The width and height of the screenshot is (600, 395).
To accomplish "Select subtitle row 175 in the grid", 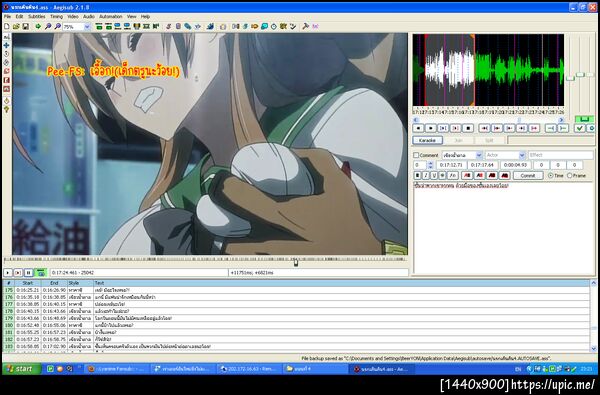I will (296, 290).
